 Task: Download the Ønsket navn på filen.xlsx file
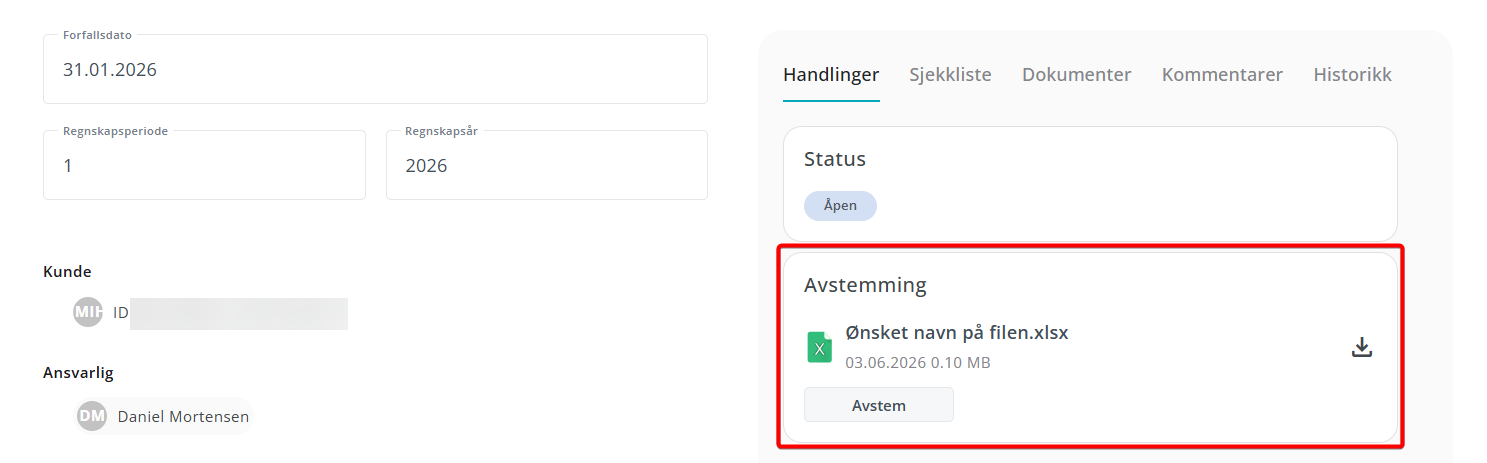click(1361, 347)
